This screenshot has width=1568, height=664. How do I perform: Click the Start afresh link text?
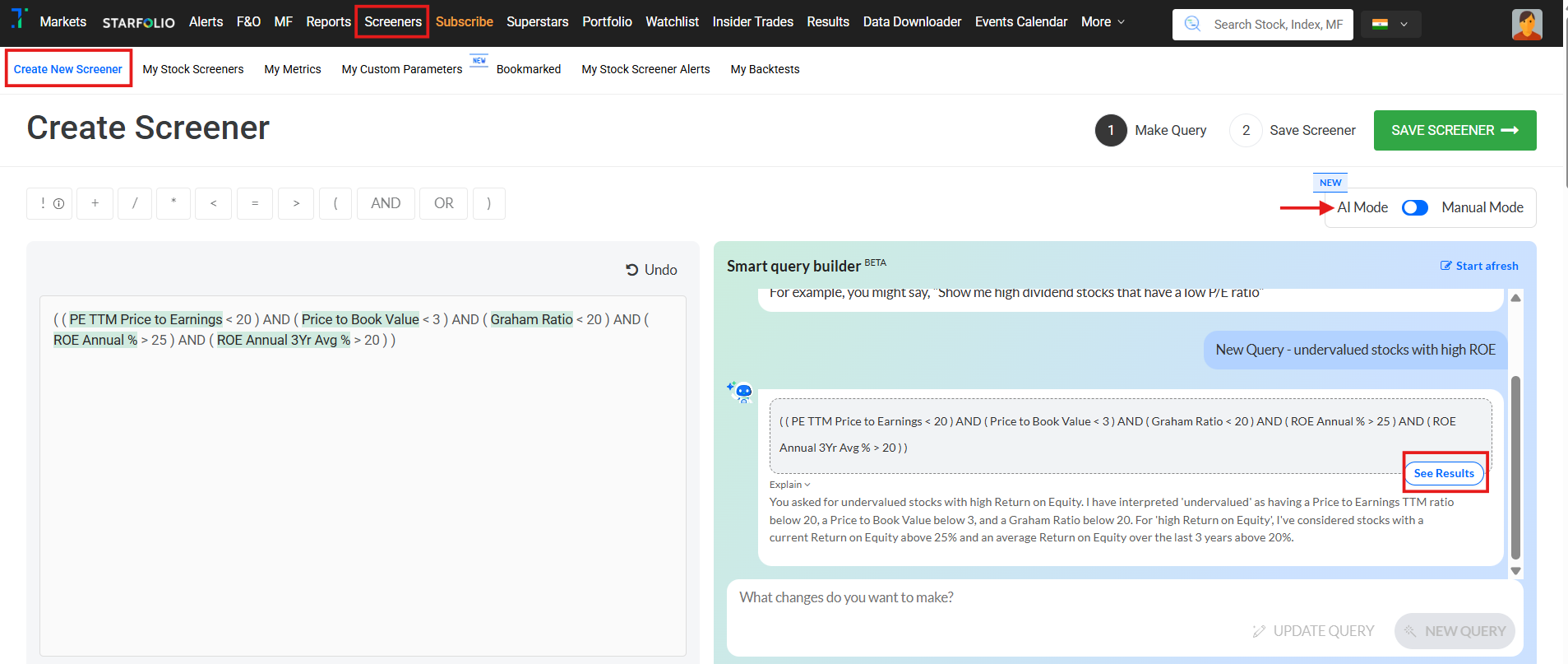tap(1487, 266)
